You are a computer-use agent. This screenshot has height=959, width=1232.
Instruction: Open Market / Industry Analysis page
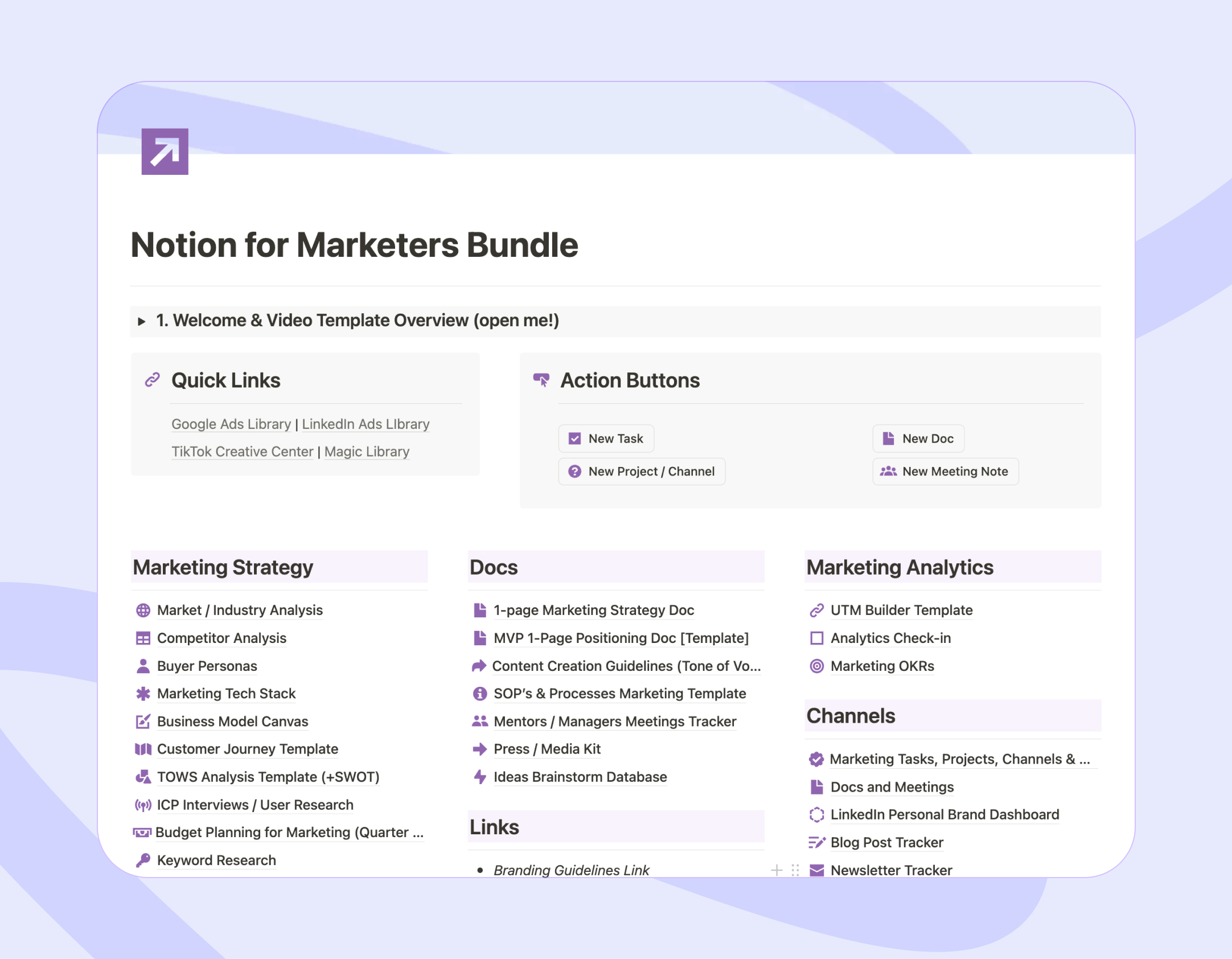(240, 610)
